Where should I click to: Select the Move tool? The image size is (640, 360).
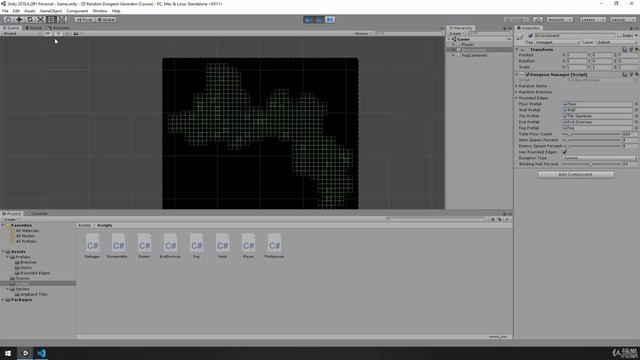[x=19, y=20]
